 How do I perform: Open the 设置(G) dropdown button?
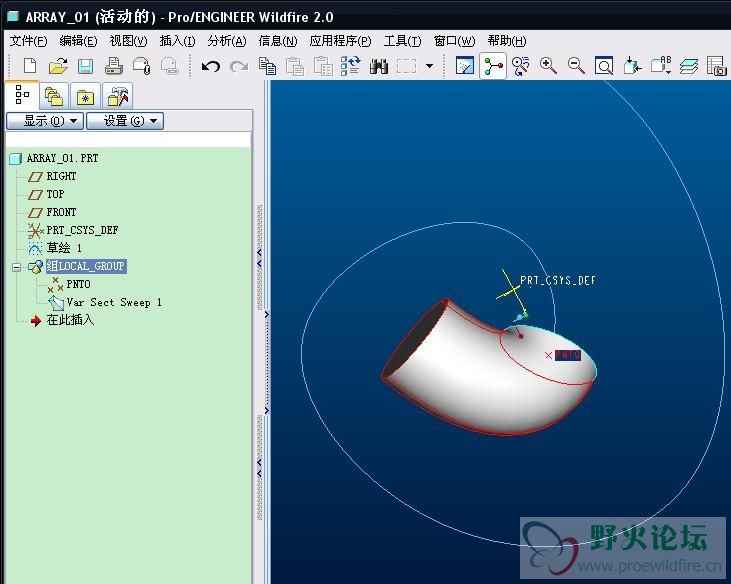(125, 121)
